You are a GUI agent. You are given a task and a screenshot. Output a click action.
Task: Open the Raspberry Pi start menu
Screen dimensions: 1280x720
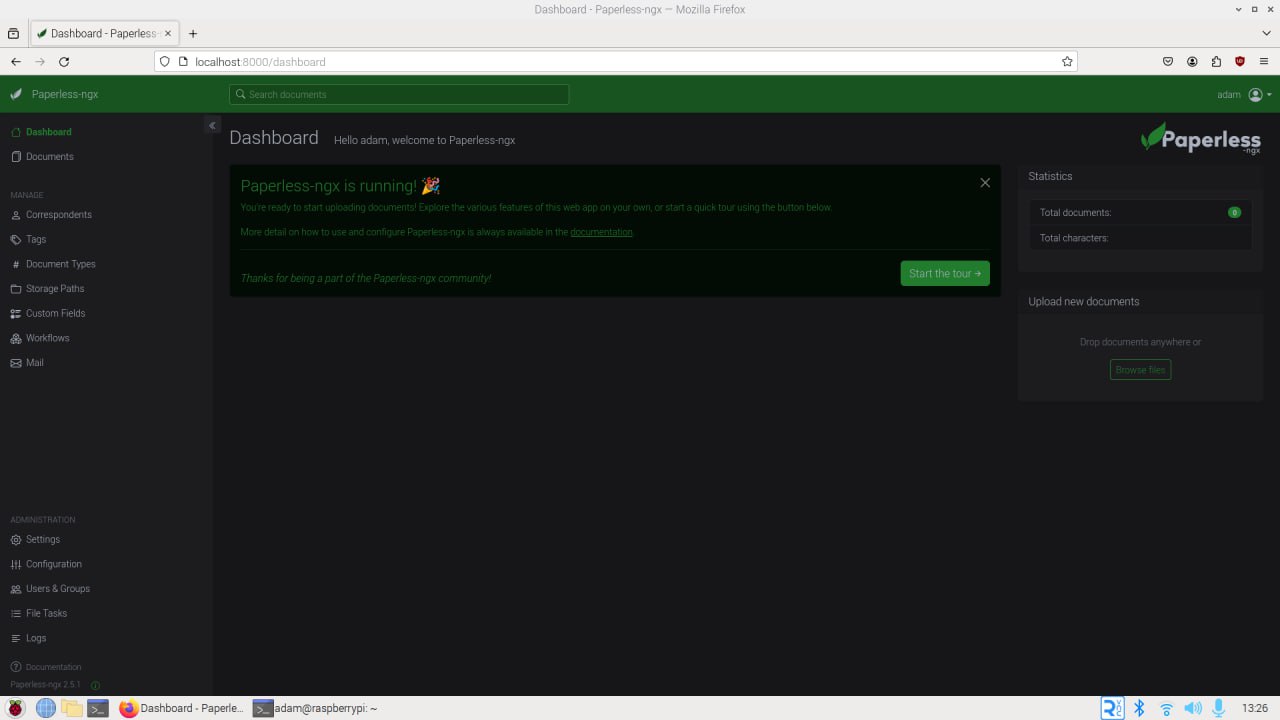pyautogui.click(x=16, y=708)
